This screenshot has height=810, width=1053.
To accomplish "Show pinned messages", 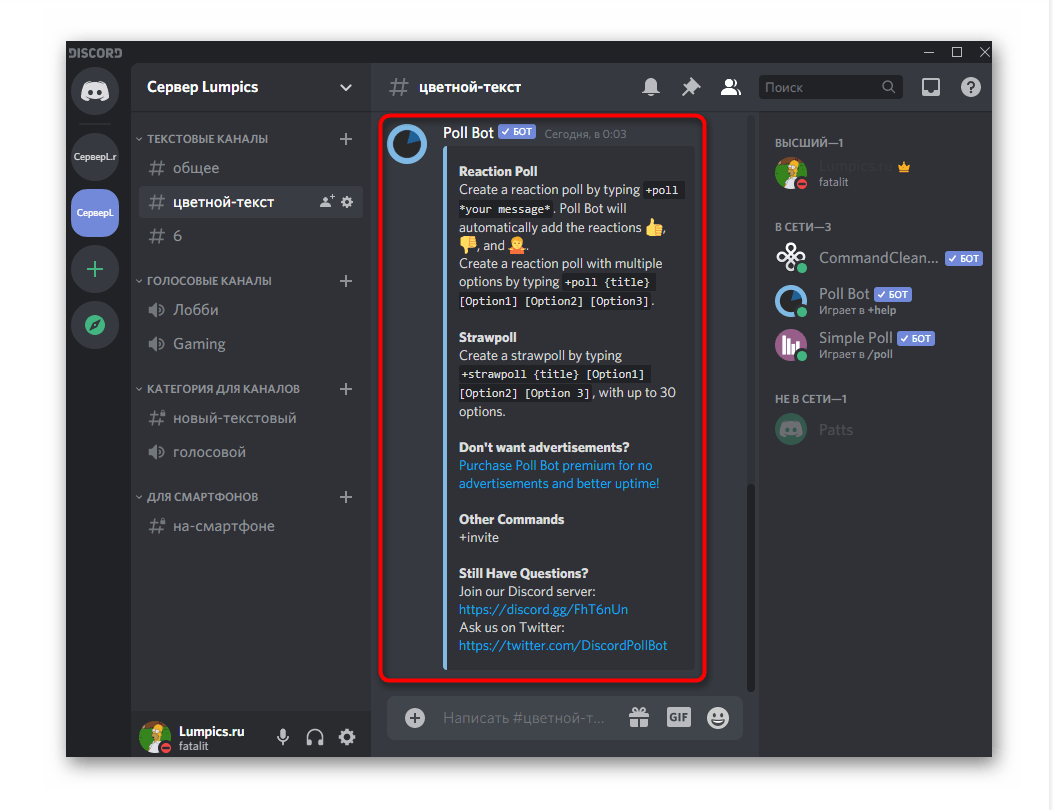I will pos(691,88).
